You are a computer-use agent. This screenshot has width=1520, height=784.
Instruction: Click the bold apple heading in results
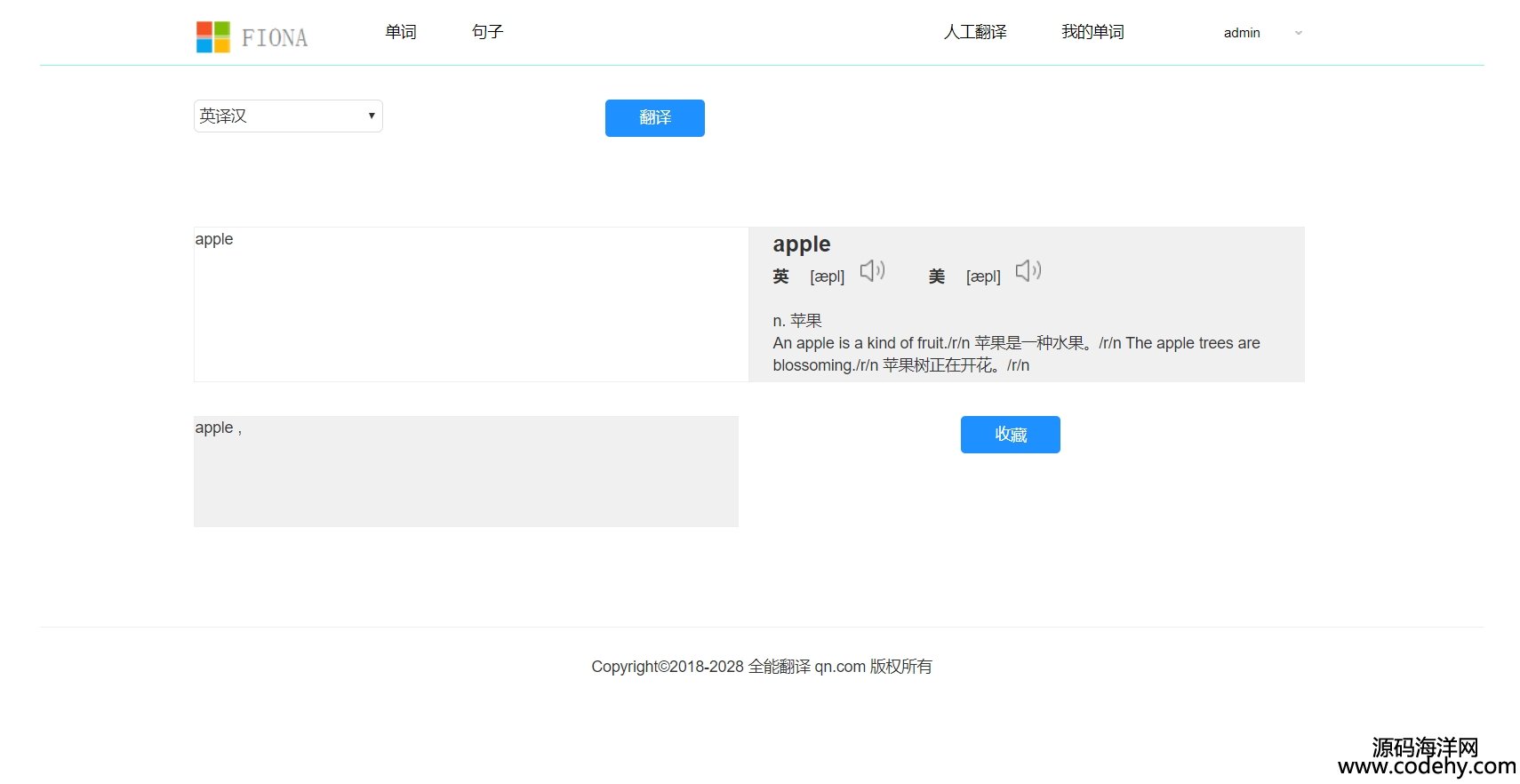point(801,244)
